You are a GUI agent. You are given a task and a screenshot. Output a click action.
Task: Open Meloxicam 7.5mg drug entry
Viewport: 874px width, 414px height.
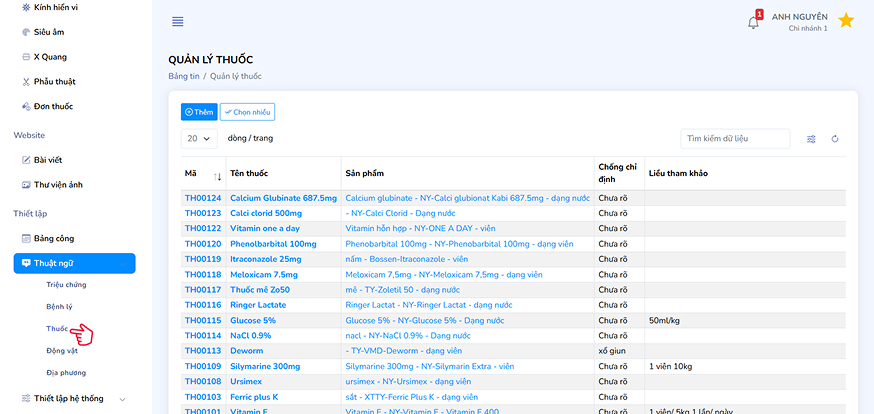(x=264, y=274)
